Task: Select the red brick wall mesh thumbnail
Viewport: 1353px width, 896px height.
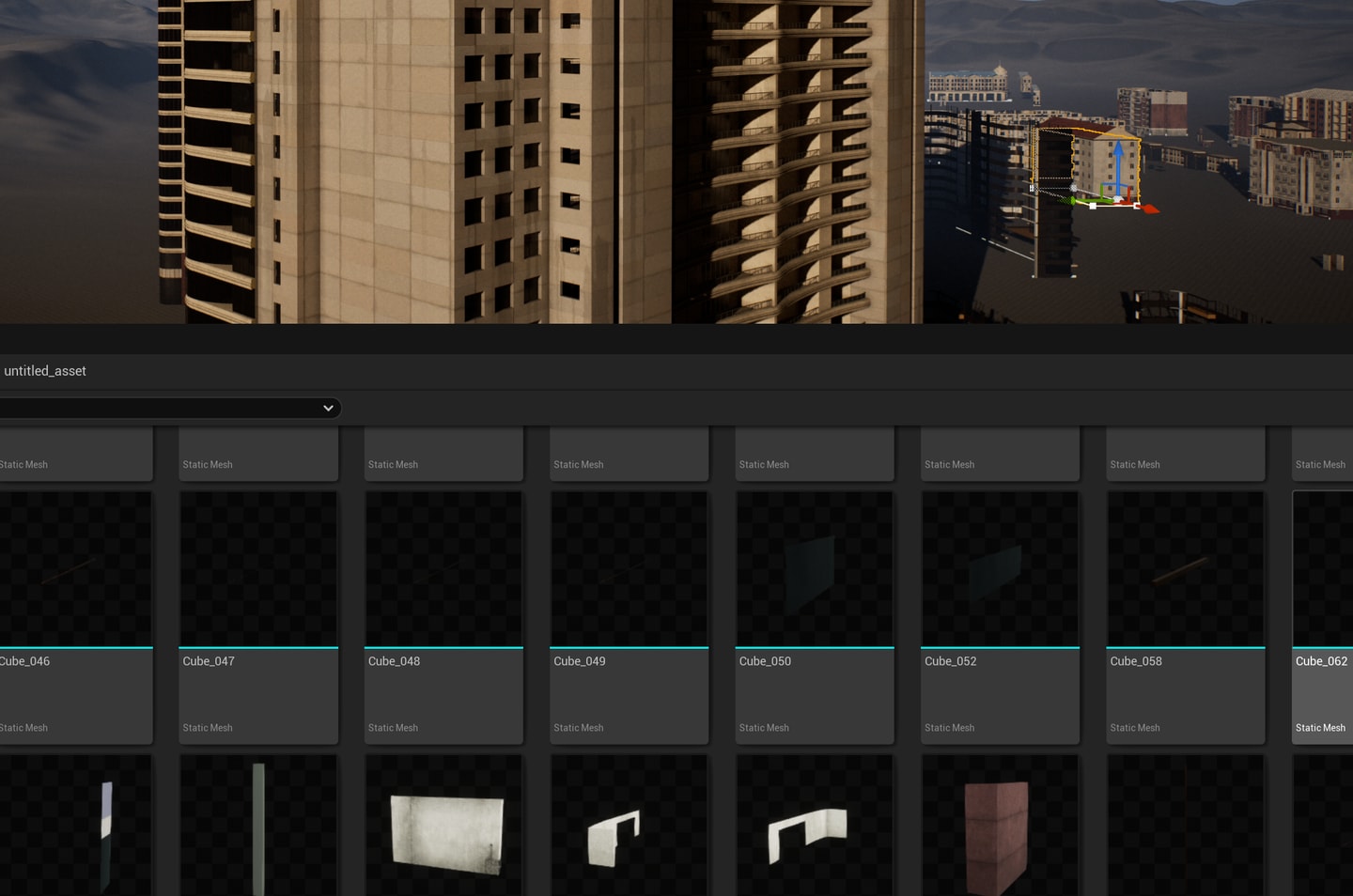Action: [1001, 826]
